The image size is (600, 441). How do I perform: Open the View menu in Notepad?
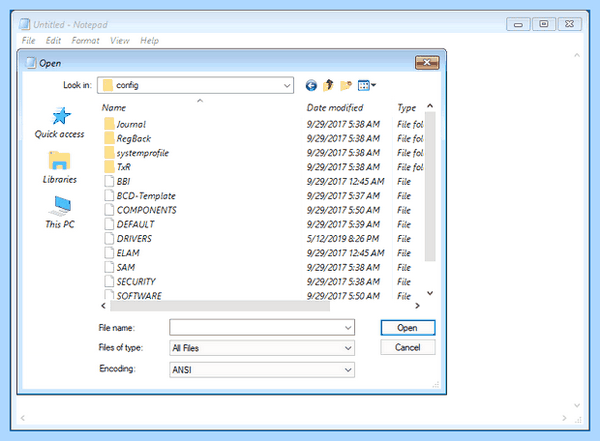pyautogui.click(x=120, y=41)
